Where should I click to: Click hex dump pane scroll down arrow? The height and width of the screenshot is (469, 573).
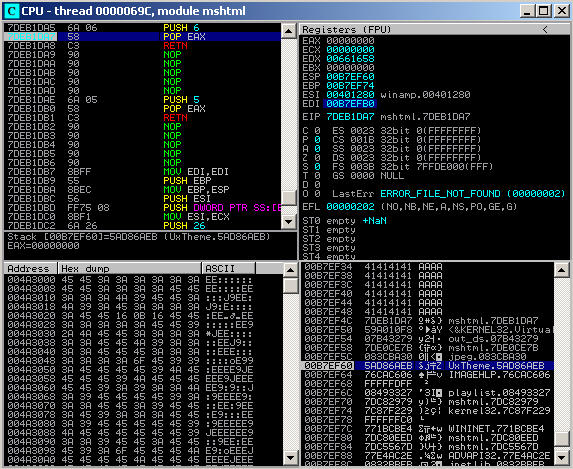(291, 457)
